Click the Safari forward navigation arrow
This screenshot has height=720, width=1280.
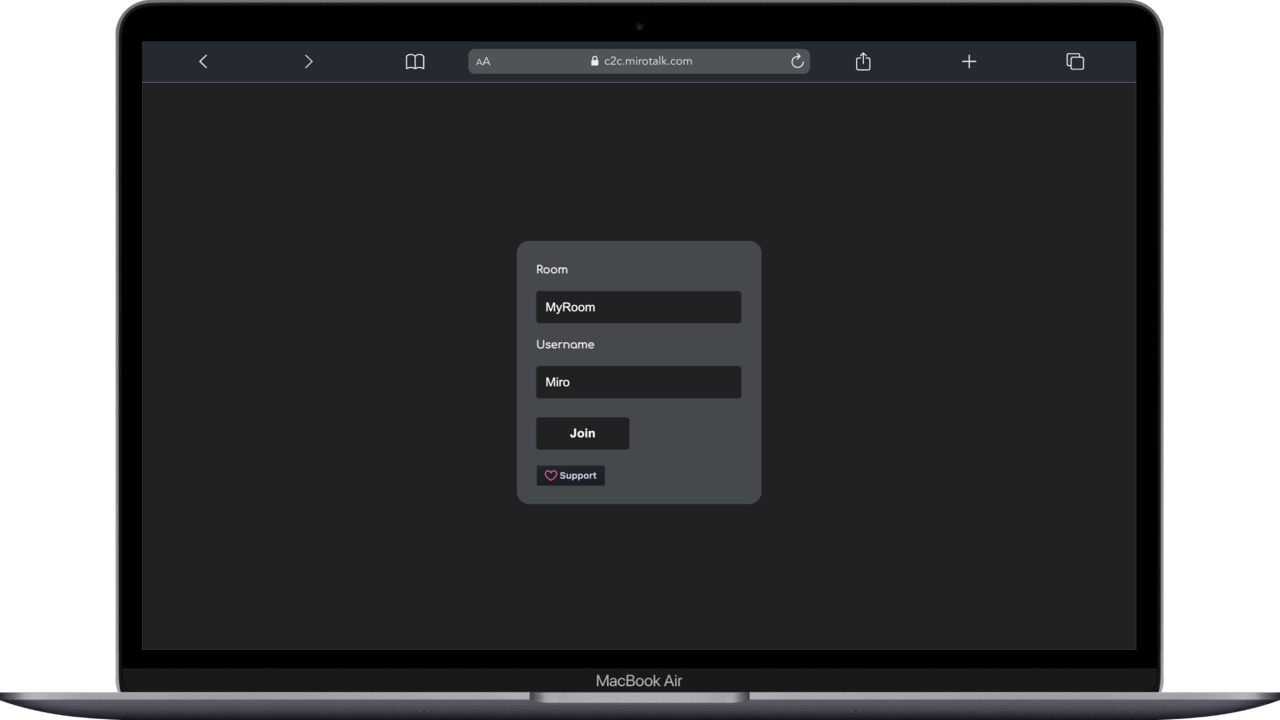point(308,61)
